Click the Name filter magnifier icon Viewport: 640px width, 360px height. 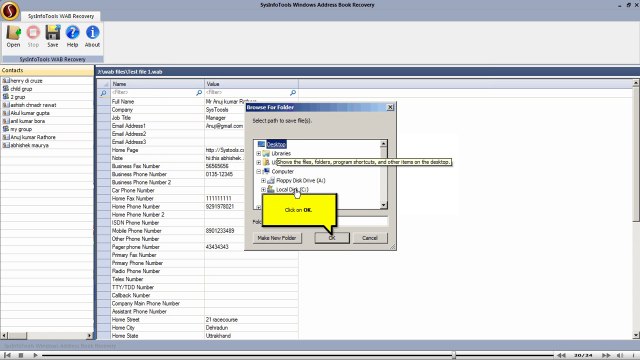[x=199, y=93]
